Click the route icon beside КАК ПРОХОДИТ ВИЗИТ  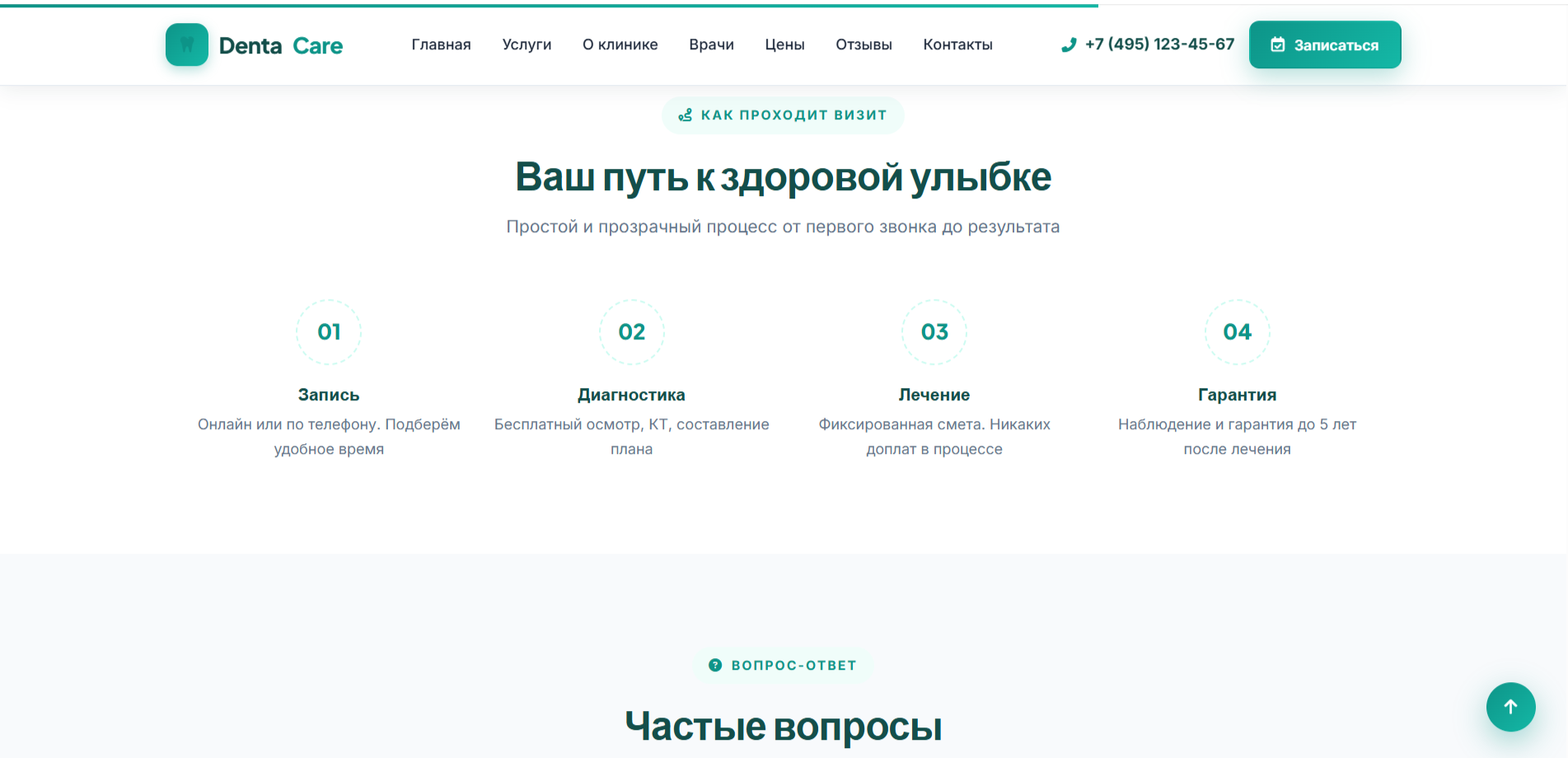point(685,115)
